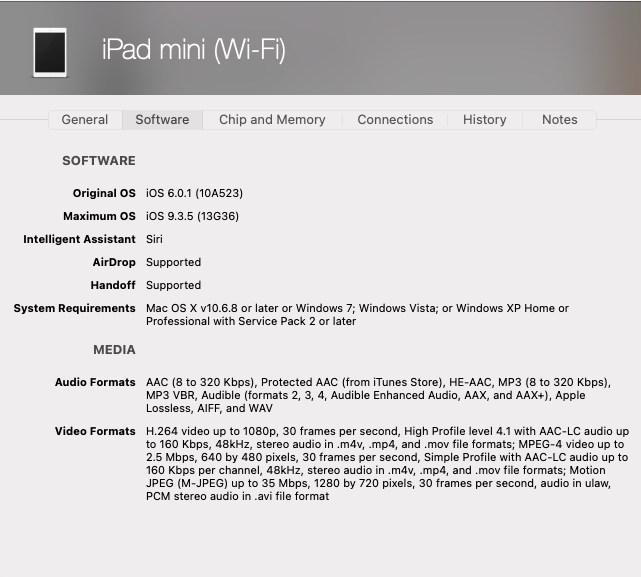Click the iPad mini (Wi-Fi) title
The image size is (641, 577).
click(194, 49)
